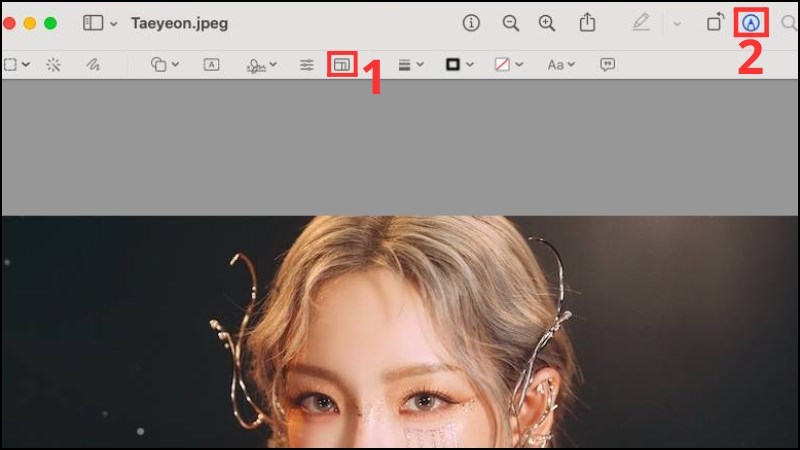Toggle the Highlight pen button
The height and width of the screenshot is (450, 800).
[x=641, y=23]
